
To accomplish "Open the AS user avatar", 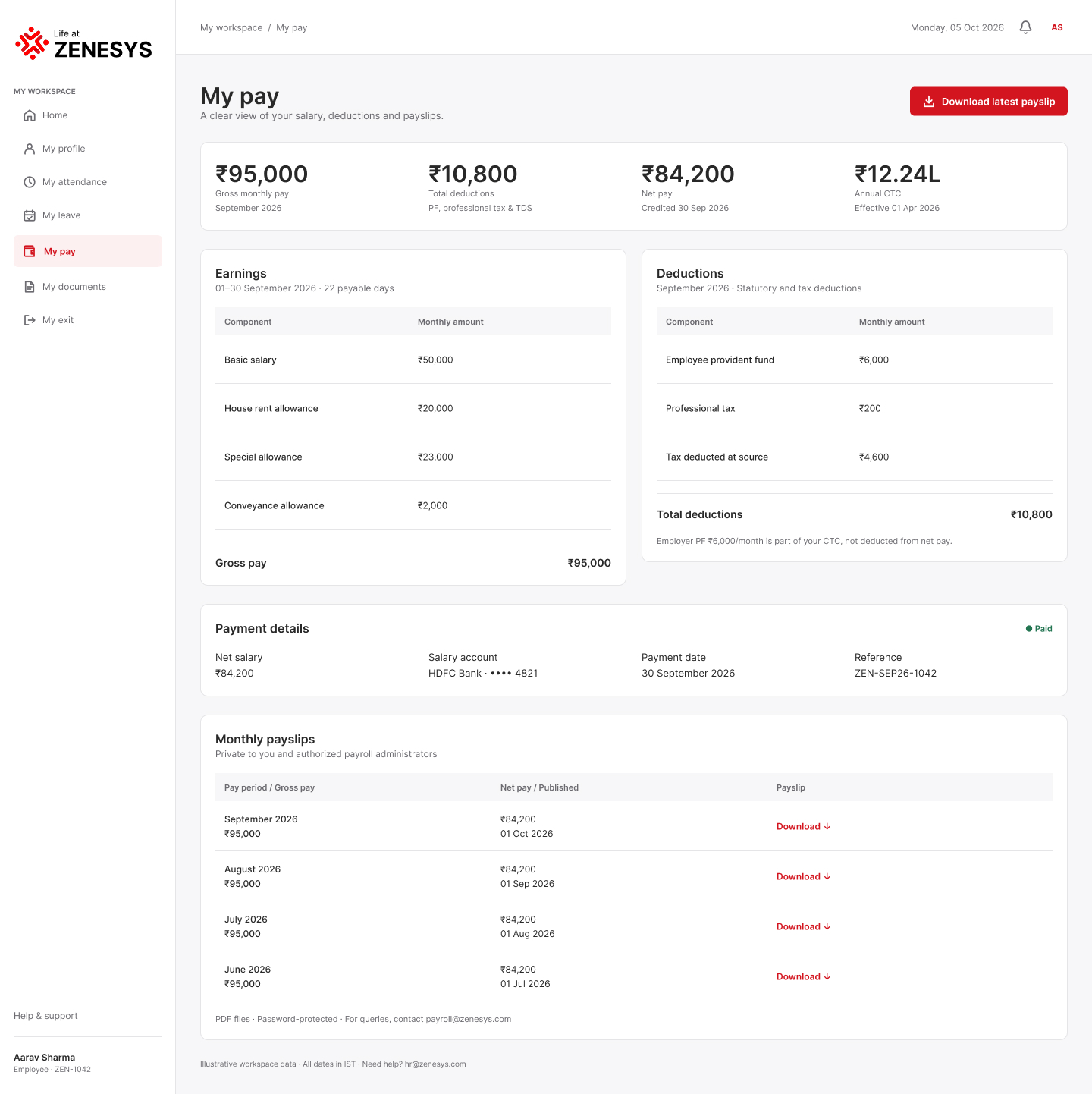I will [x=1057, y=27].
